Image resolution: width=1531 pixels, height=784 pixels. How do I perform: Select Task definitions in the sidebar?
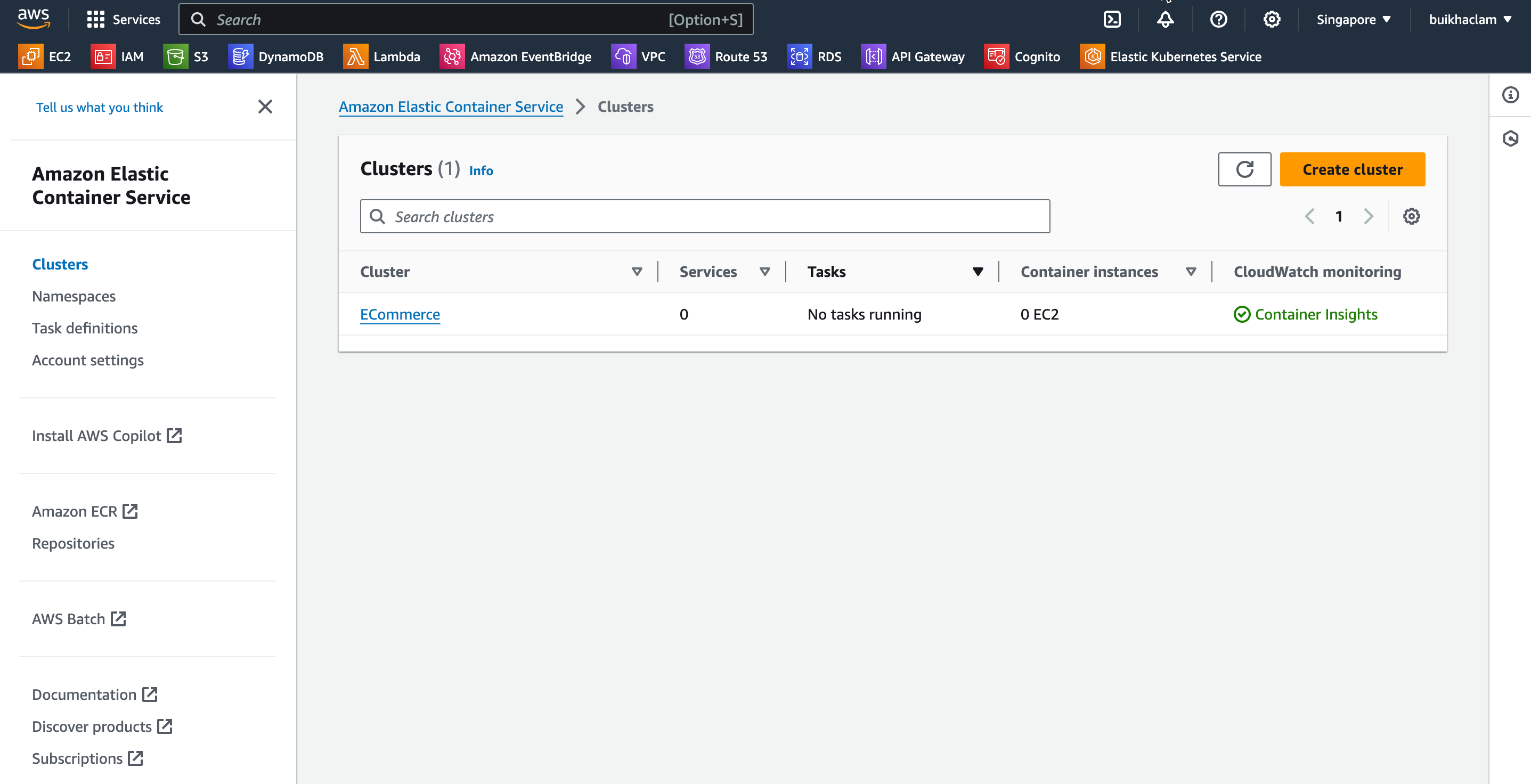pyautogui.click(x=85, y=329)
